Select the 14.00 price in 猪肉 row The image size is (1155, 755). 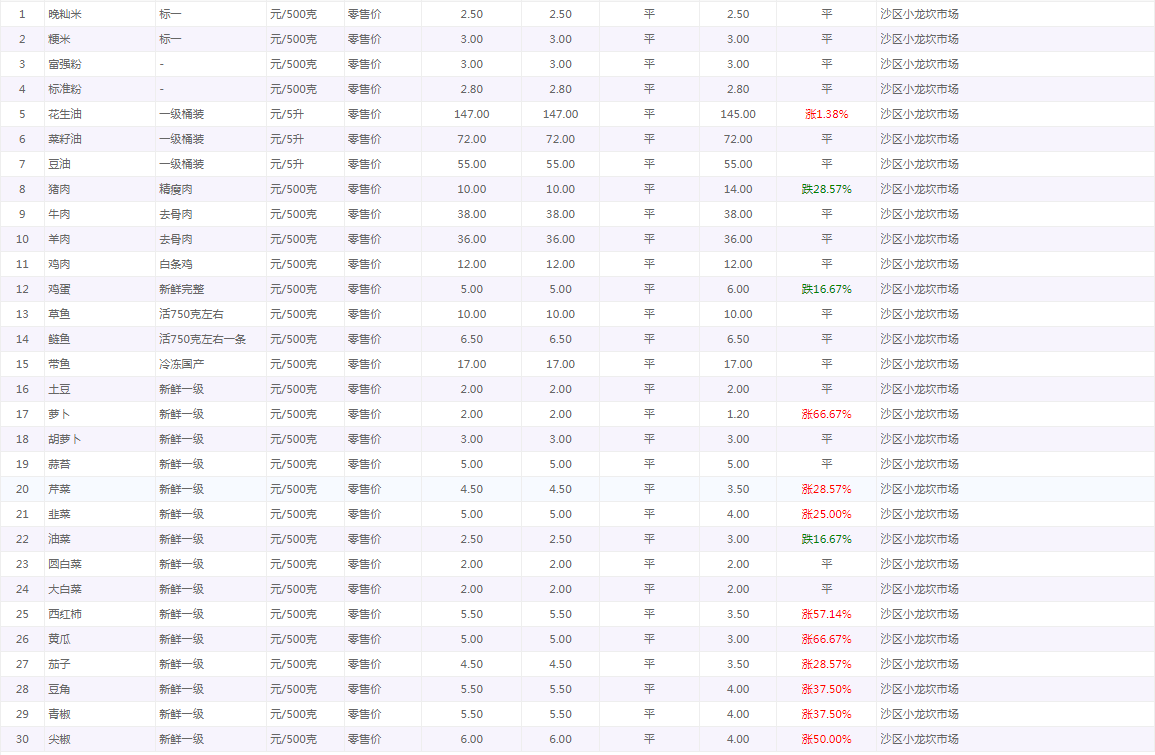click(x=737, y=189)
